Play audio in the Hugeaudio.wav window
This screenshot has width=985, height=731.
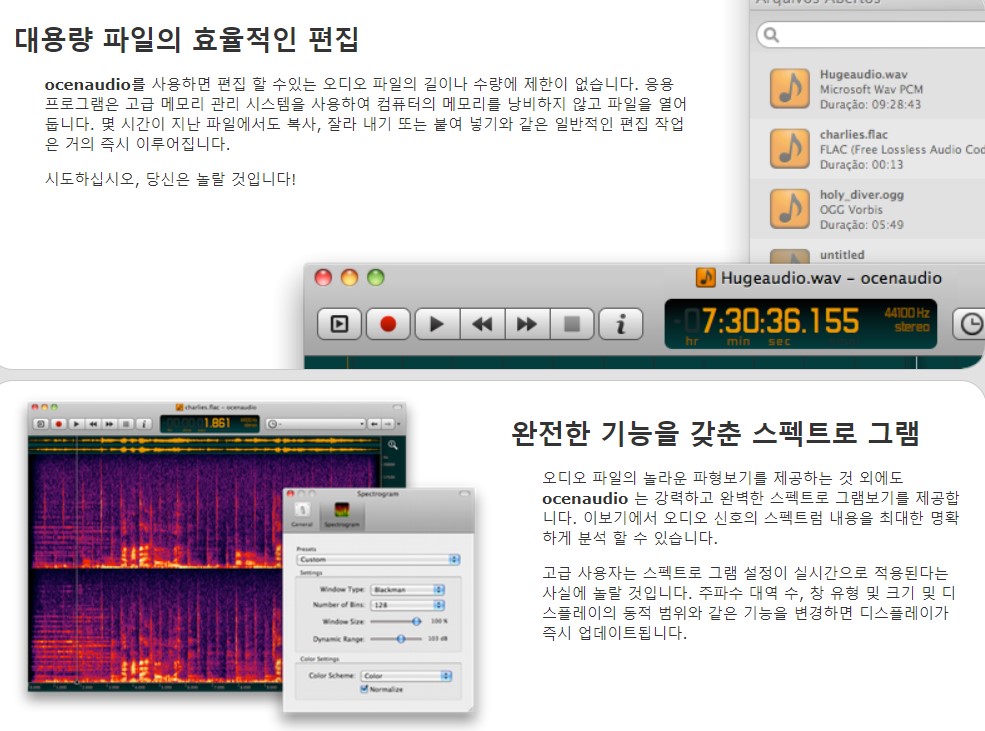(437, 324)
